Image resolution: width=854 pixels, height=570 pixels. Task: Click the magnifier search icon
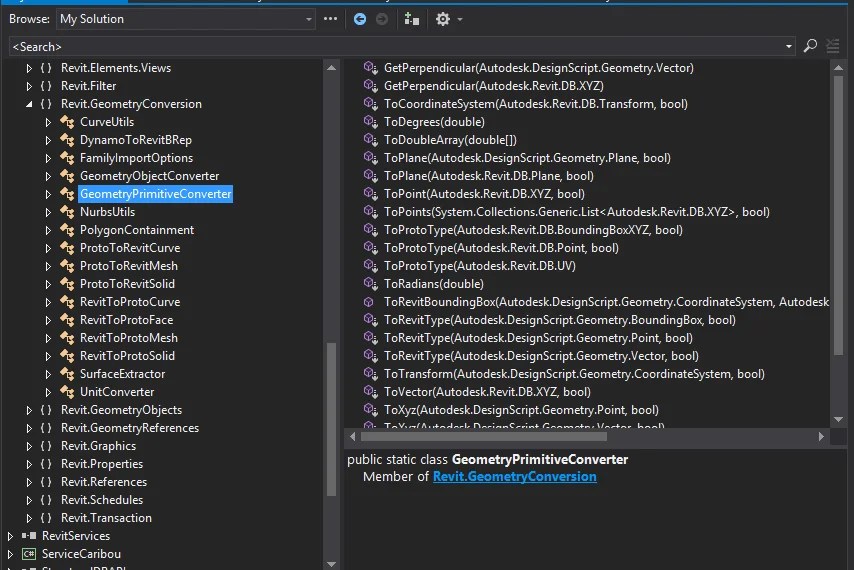pyautogui.click(x=810, y=46)
